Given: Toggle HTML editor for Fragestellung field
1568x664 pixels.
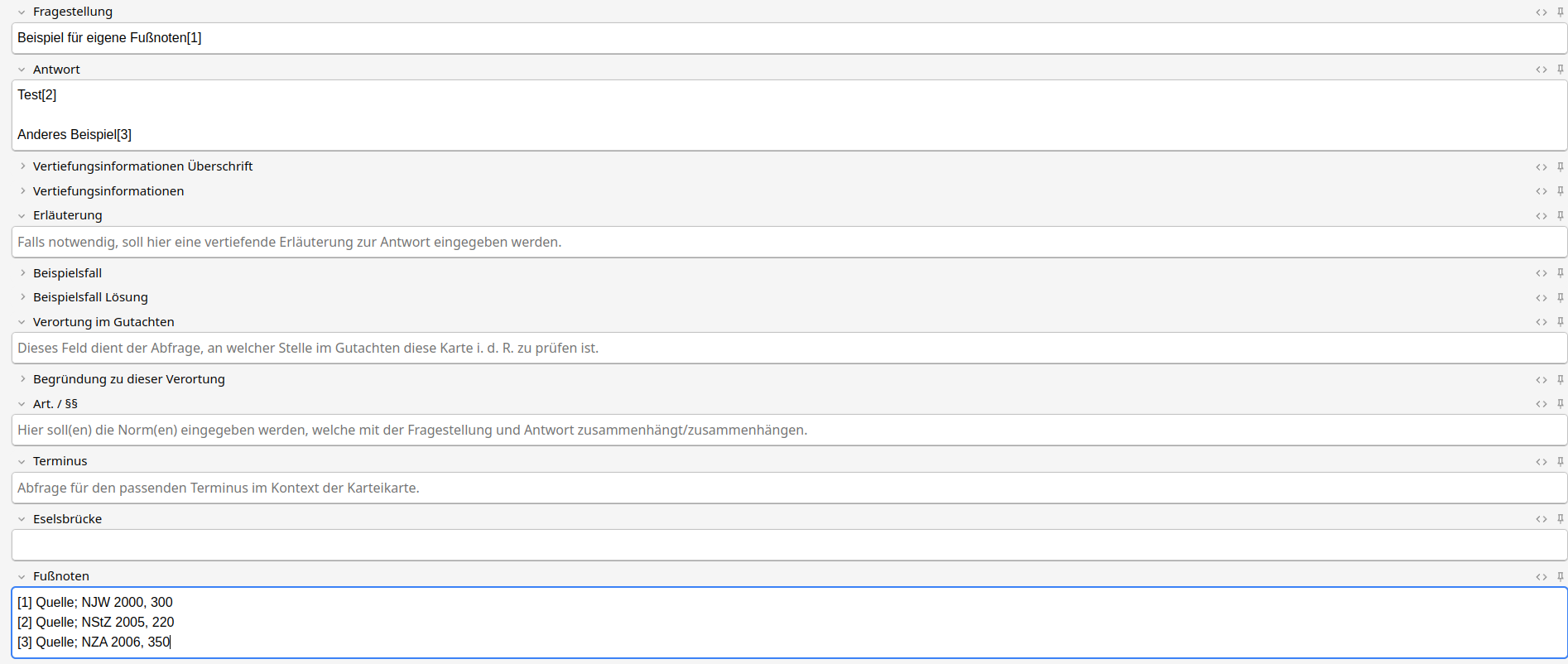Looking at the screenshot, I should (1541, 12).
